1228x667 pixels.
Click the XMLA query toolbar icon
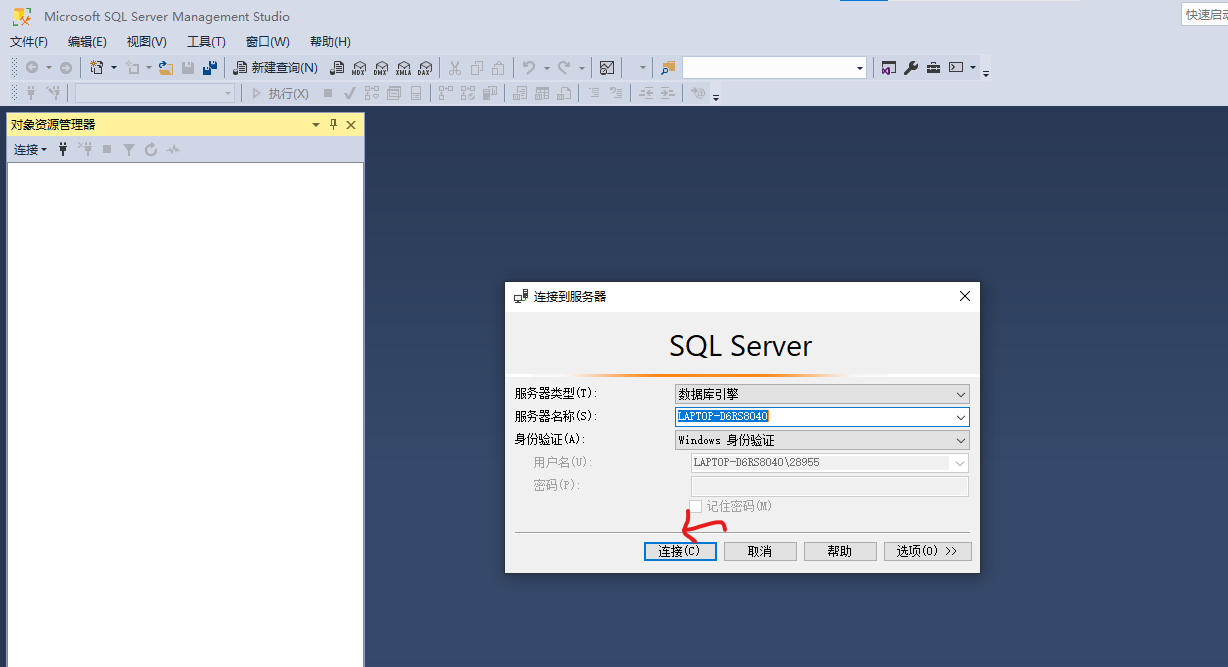pos(403,67)
